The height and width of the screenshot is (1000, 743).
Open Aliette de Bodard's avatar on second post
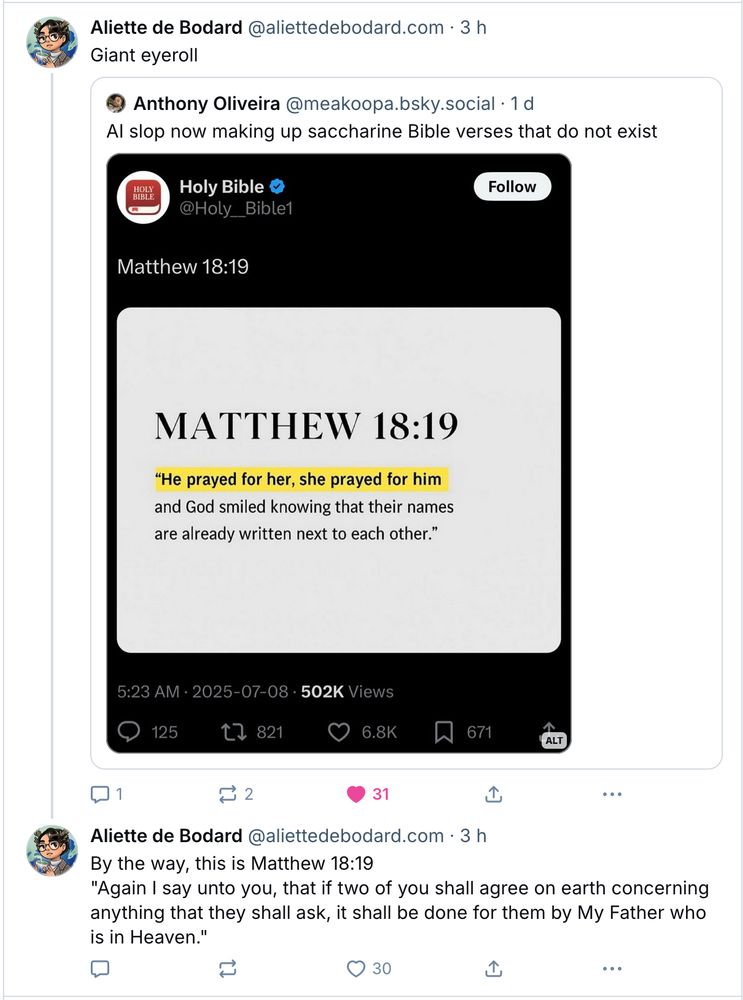tap(52, 850)
